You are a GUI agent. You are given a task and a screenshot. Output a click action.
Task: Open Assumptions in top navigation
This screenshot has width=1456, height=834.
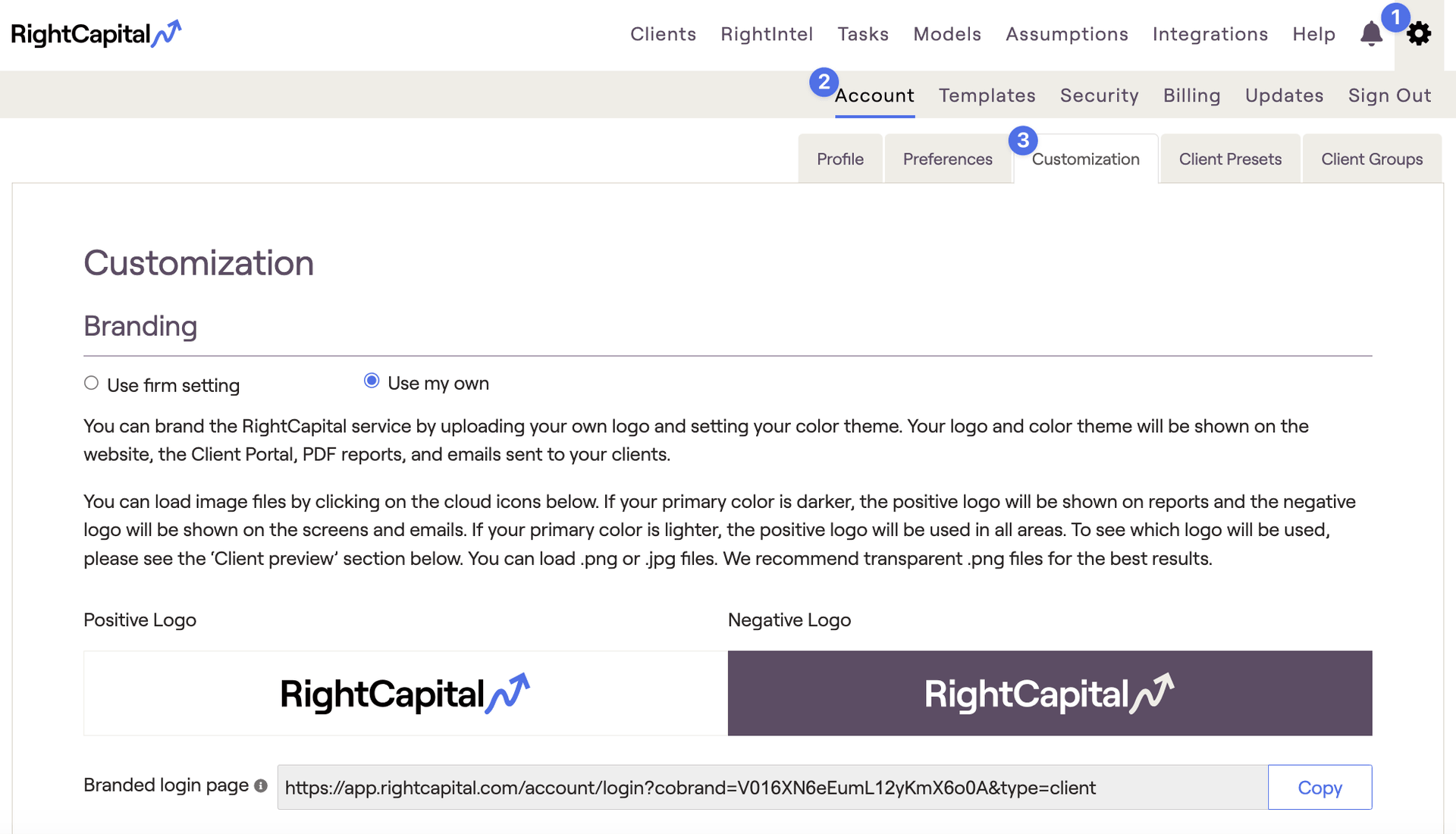click(x=1067, y=34)
